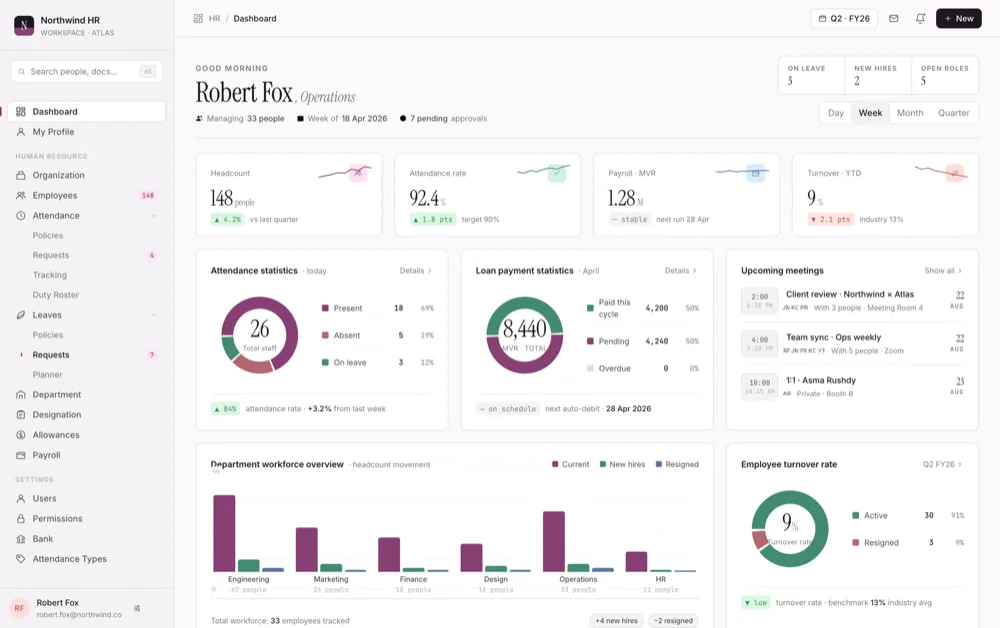This screenshot has height=628, width=1000.
Task: Click the RF user avatar
Action: point(20,608)
